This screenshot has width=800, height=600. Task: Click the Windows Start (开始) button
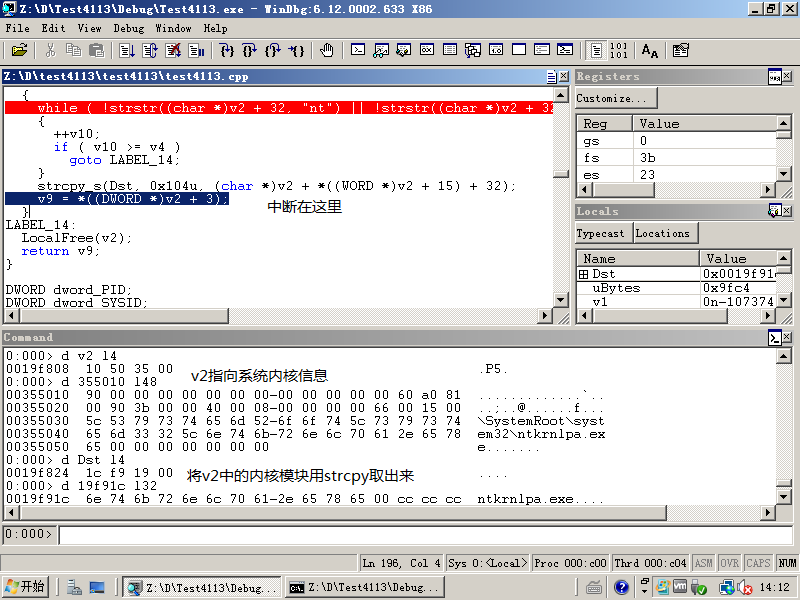click(x=26, y=587)
